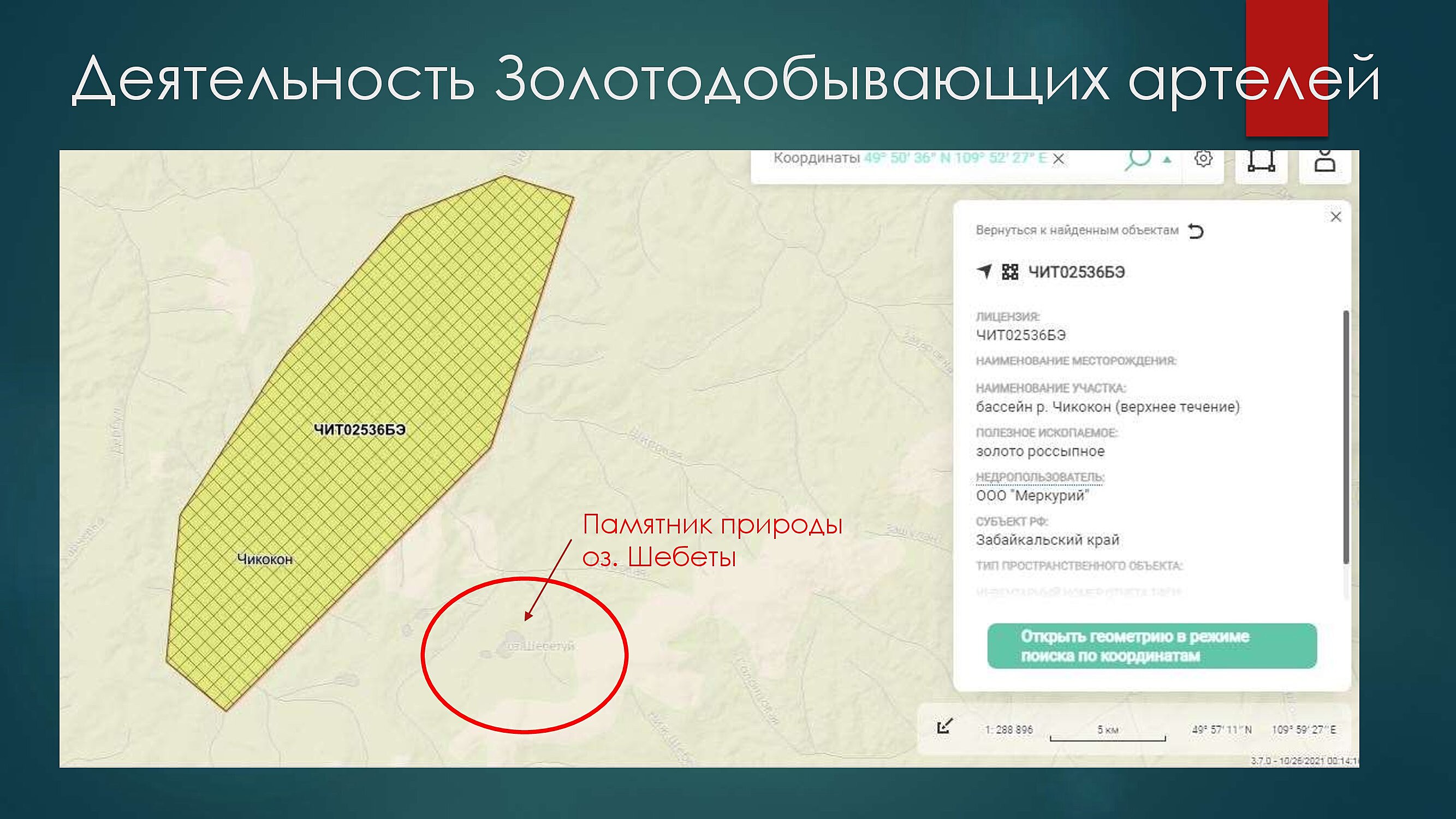This screenshot has height=819, width=1456.
Task: Click 'бассейн р. Чикокон (верхнее течение)' text
Action: 1107,407
